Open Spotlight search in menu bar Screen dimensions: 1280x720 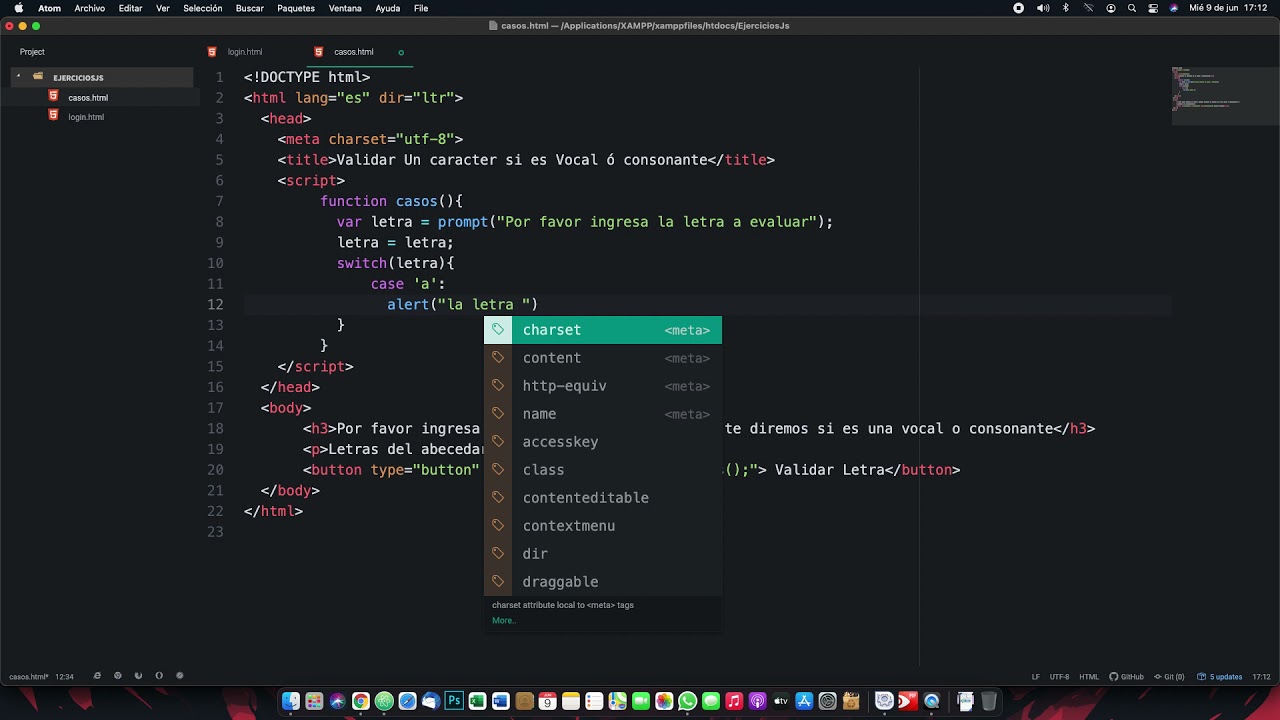[1132, 8]
